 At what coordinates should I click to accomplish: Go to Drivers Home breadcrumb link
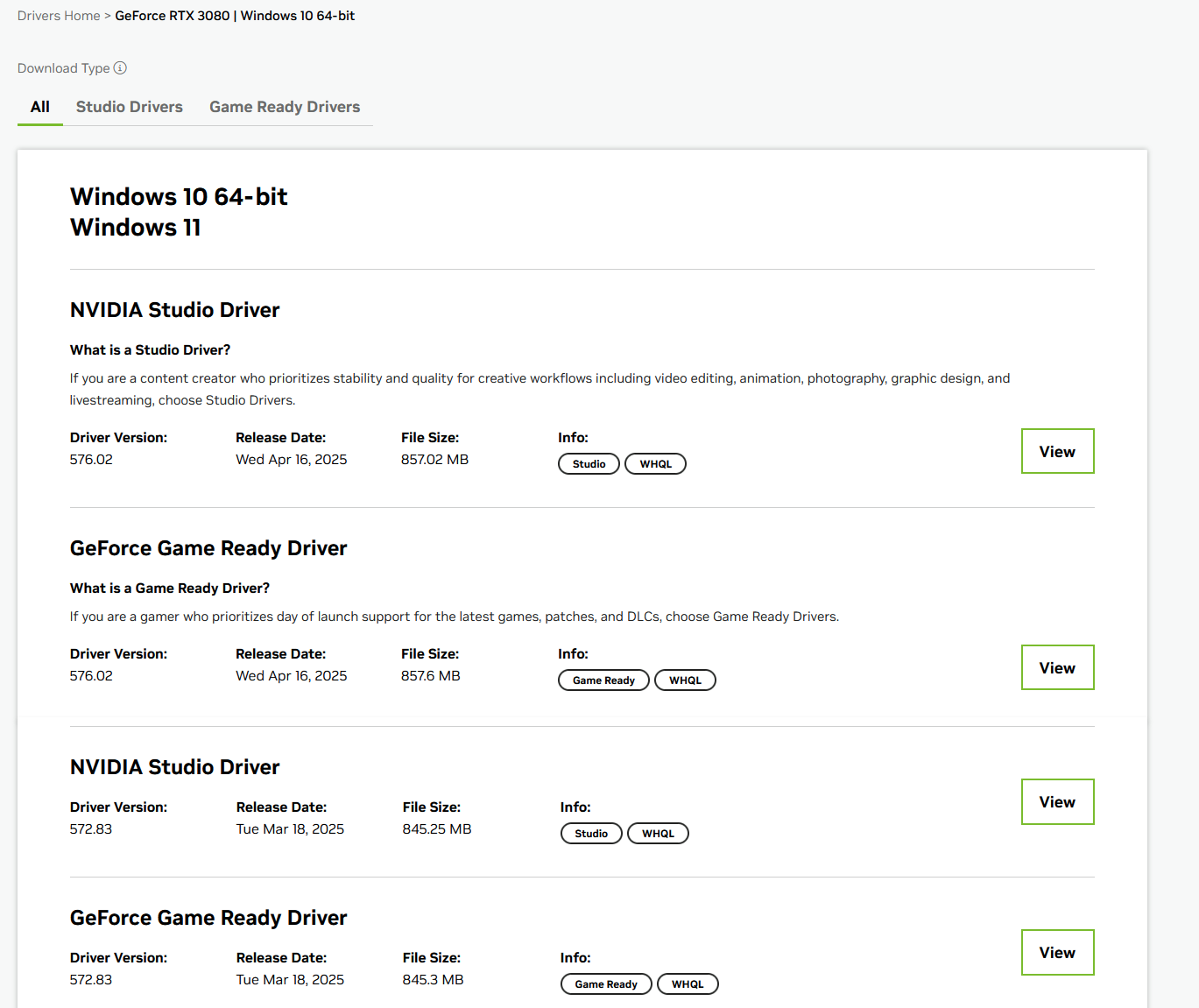(59, 16)
